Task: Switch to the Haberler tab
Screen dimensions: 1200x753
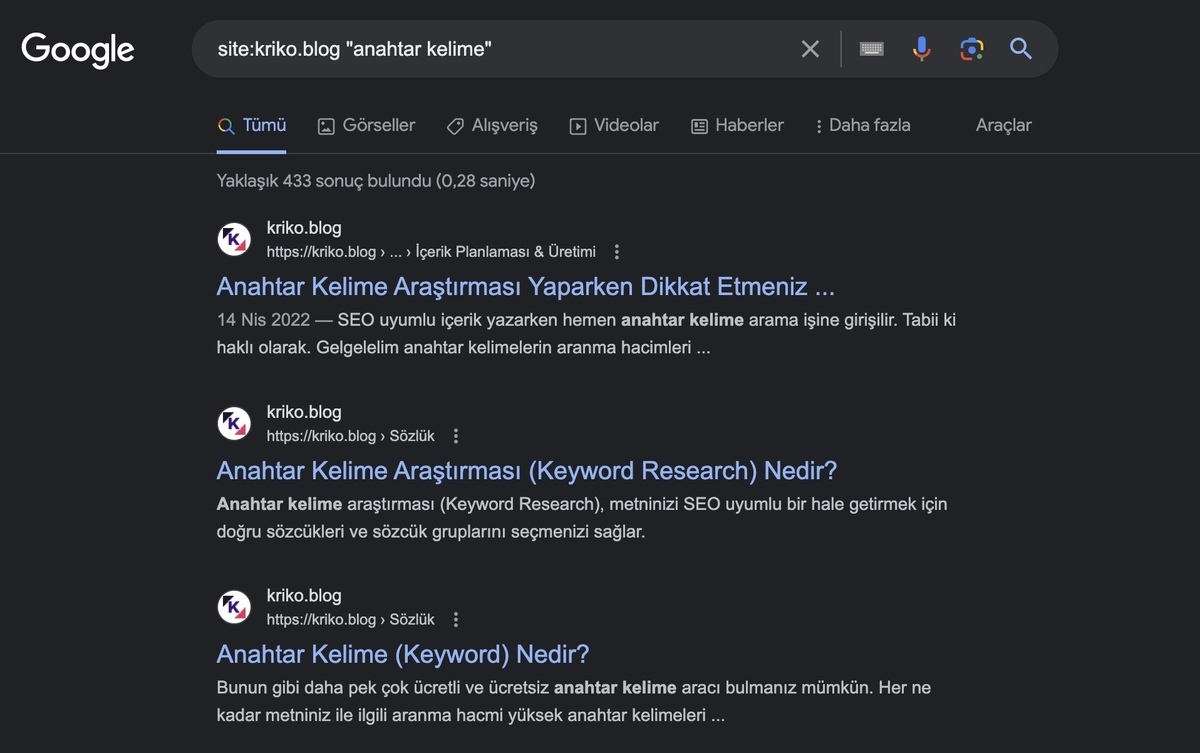Action: pos(737,126)
